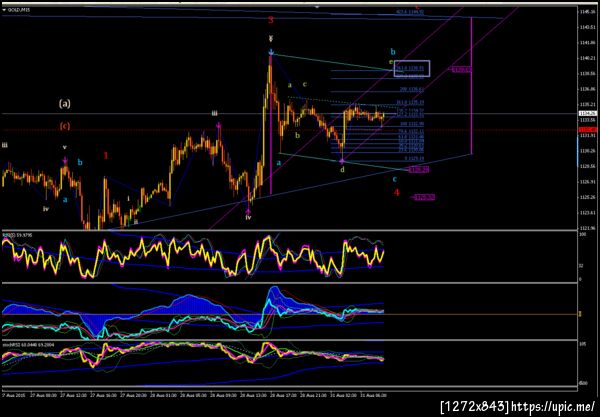Select the 1140.21 price axis value
This screenshot has height=417, width=600.
[x=586, y=58]
